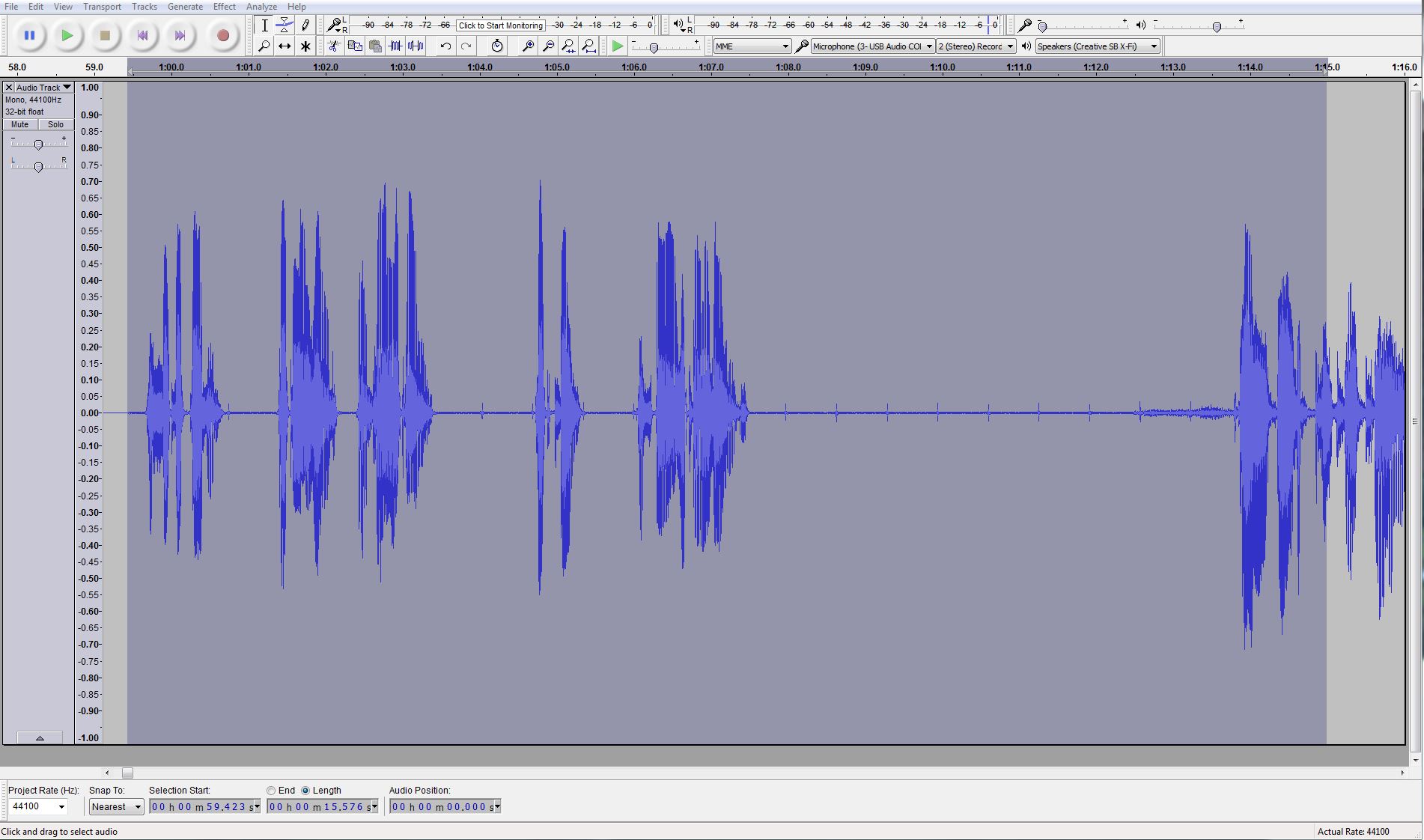
Task: Click the Fit Project zoom icon
Action: click(x=589, y=46)
